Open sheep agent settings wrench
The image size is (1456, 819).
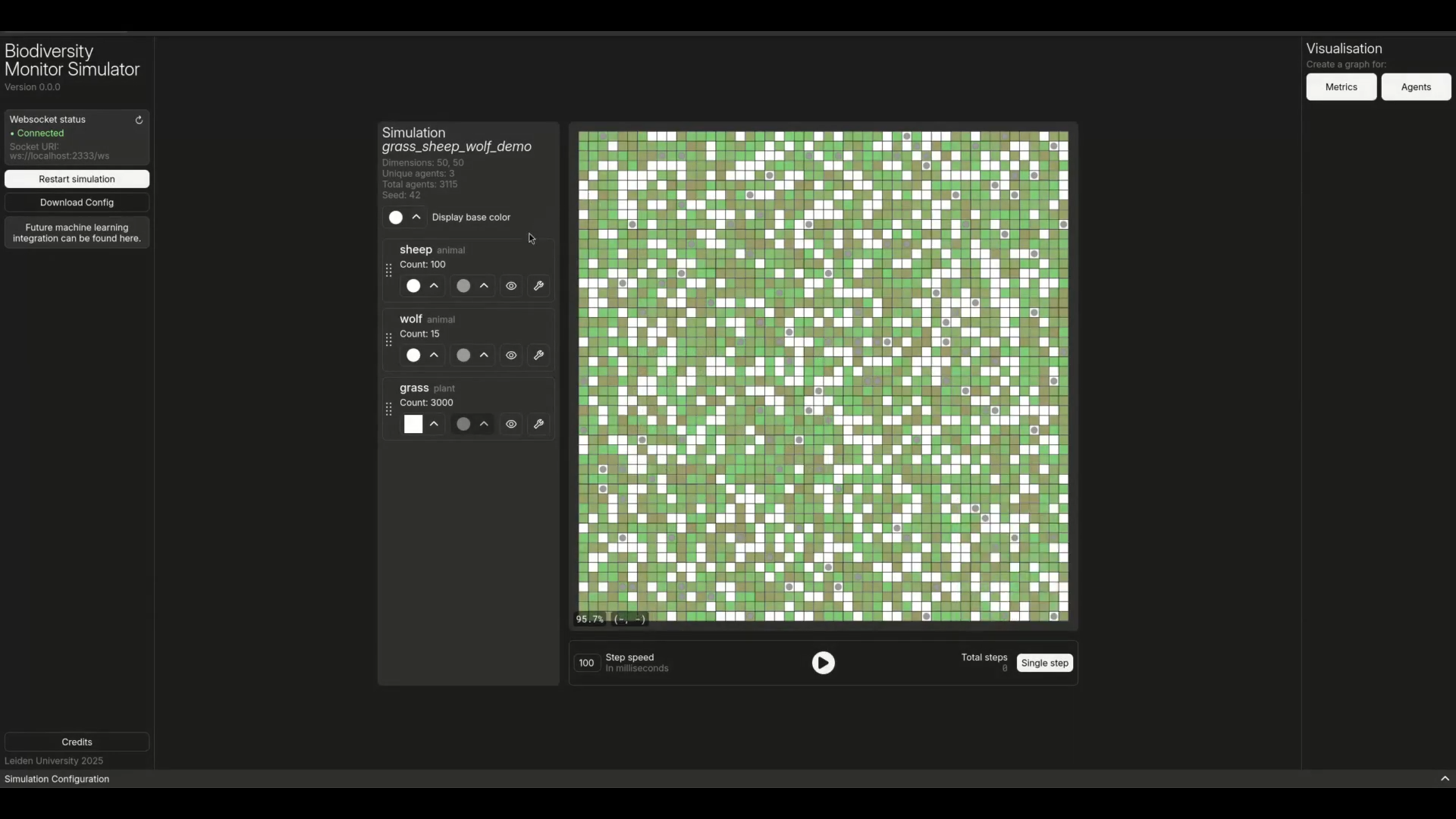539,286
